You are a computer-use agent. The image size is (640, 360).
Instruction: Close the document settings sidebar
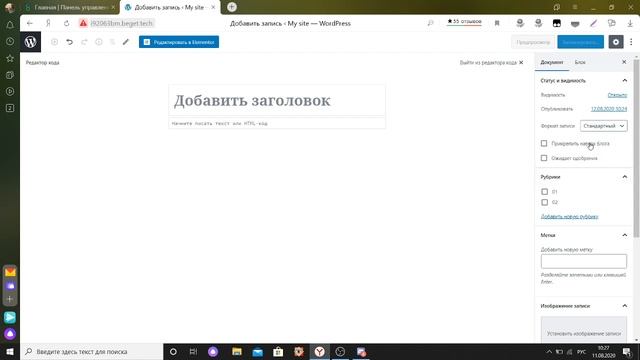coord(624,62)
